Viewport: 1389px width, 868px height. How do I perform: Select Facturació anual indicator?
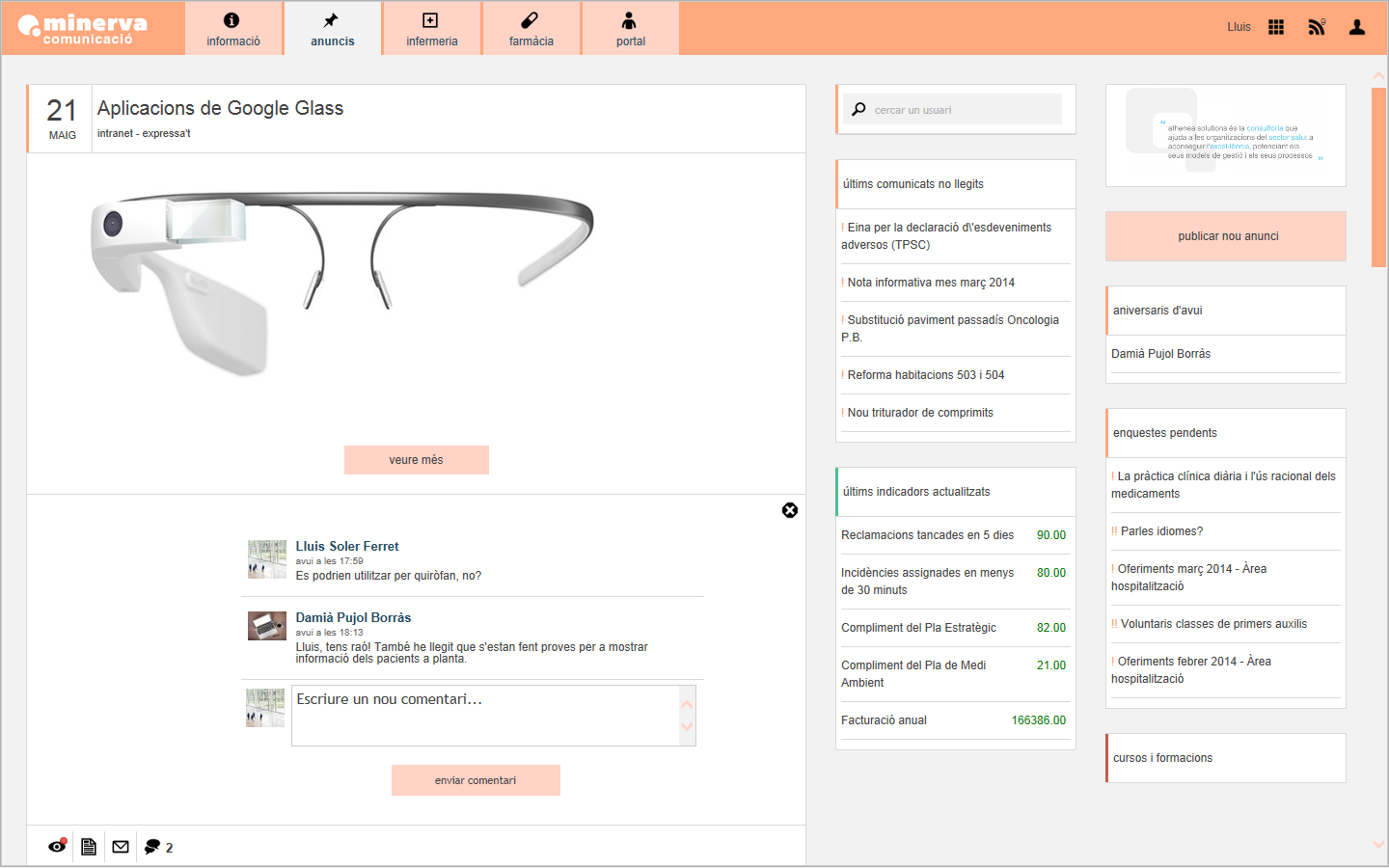pyautogui.click(x=956, y=720)
